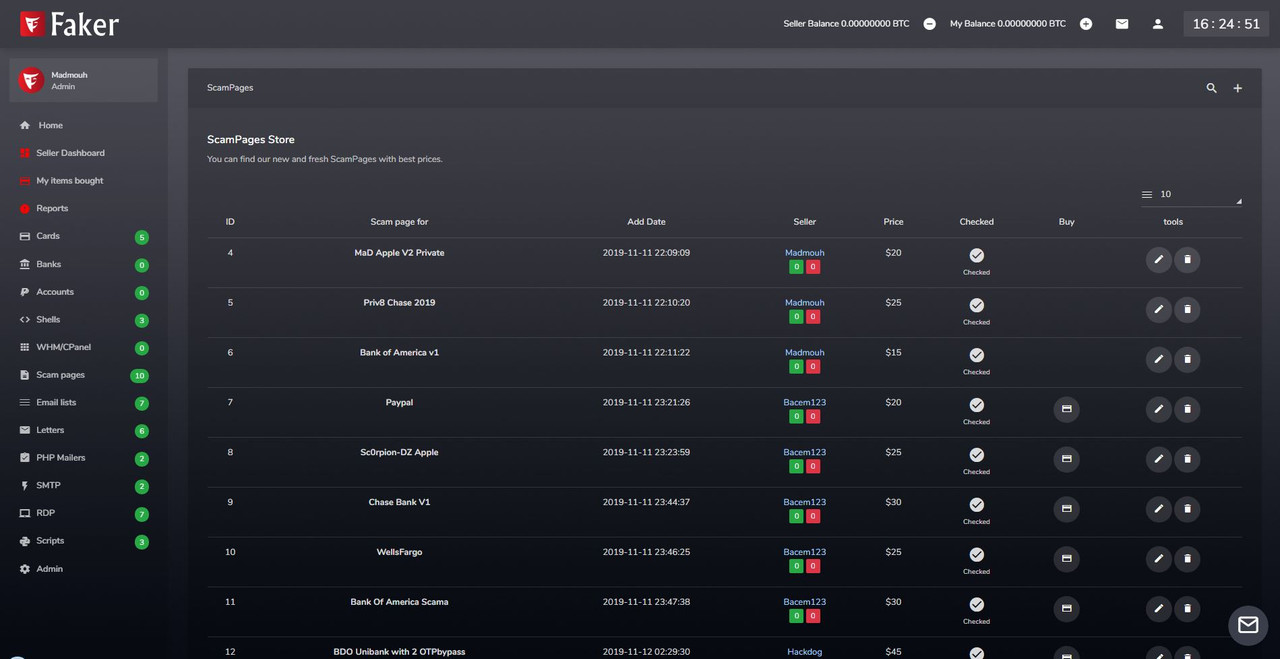This screenshot has height=659, width=1280.
Task: Click the red 0 badge under seller in row 4
Action: point(813,267)
